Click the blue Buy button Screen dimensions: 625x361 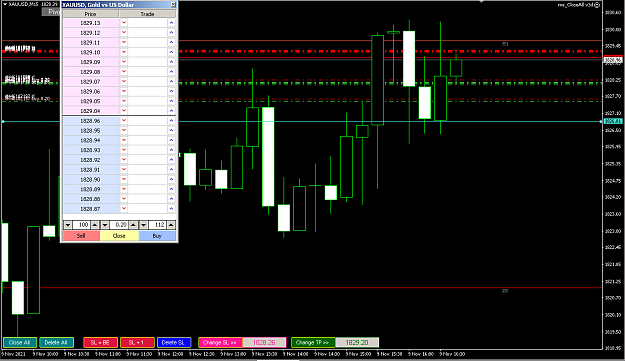pyautogui.click(x=157, y=236)
